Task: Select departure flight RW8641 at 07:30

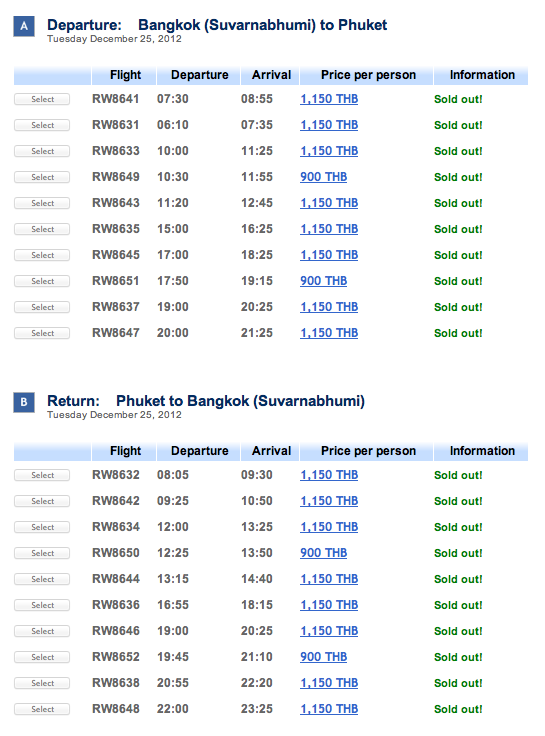Action: (x=42, y=99)
